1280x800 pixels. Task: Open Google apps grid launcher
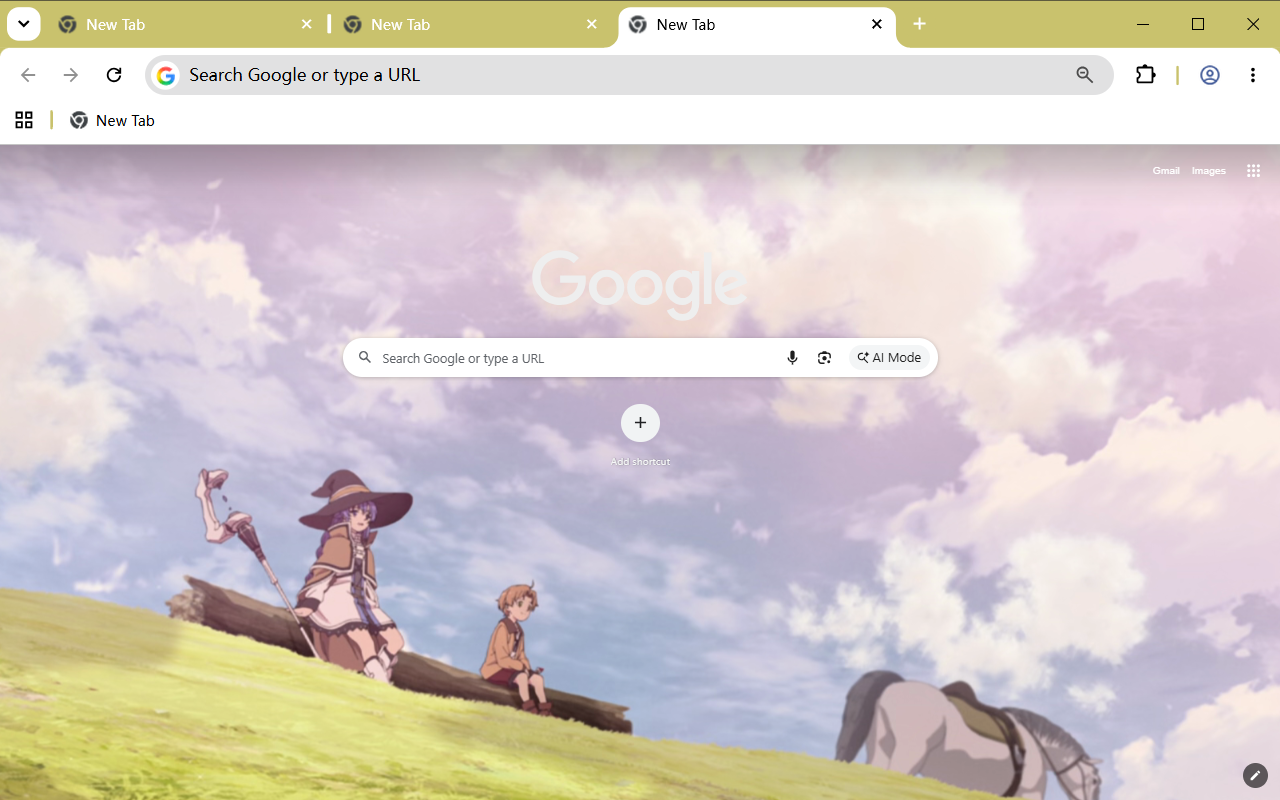(1253, 171)
